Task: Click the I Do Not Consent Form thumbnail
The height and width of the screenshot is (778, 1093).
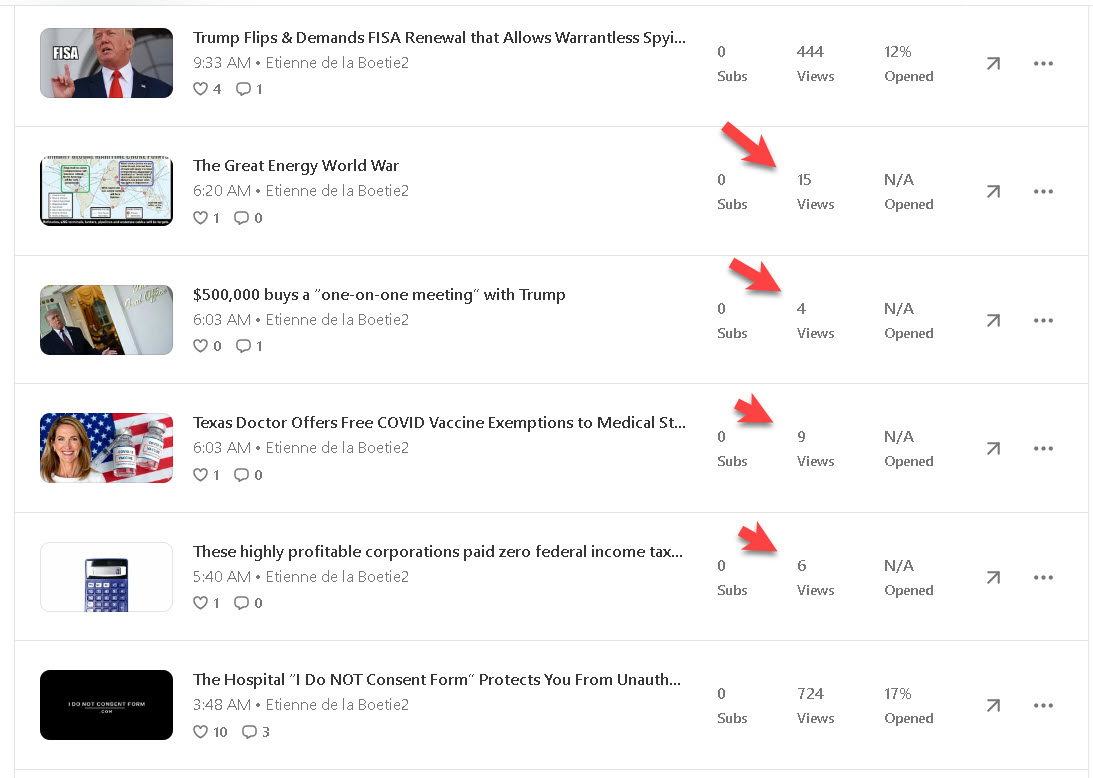Action: click(x=106, y=705)
